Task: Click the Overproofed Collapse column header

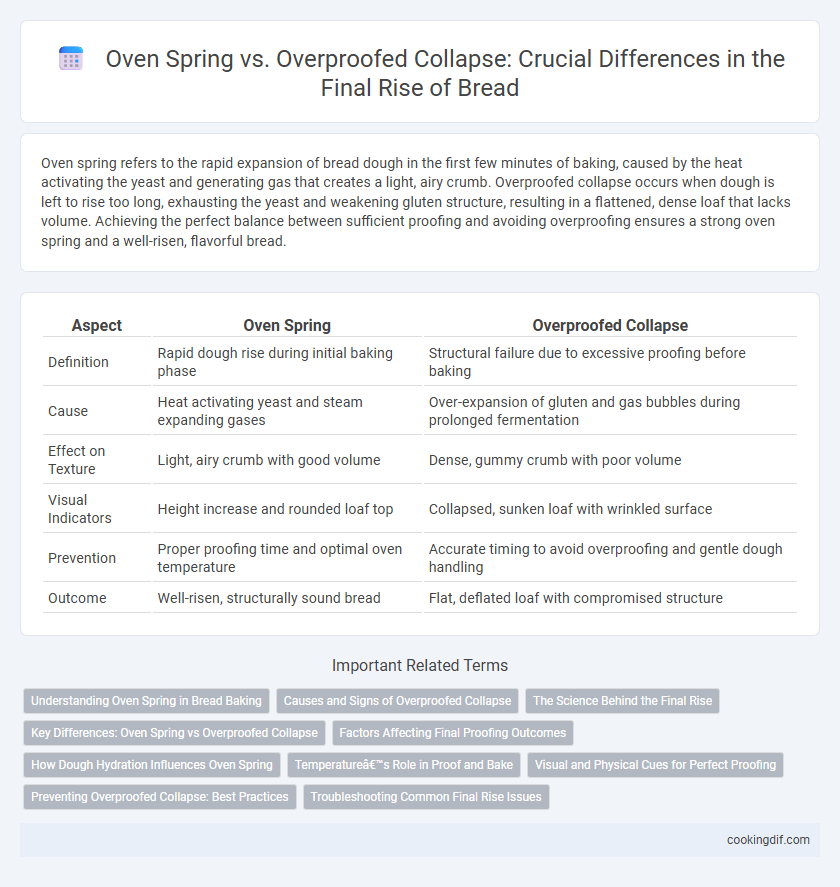Action: click(x=610, y=325)
